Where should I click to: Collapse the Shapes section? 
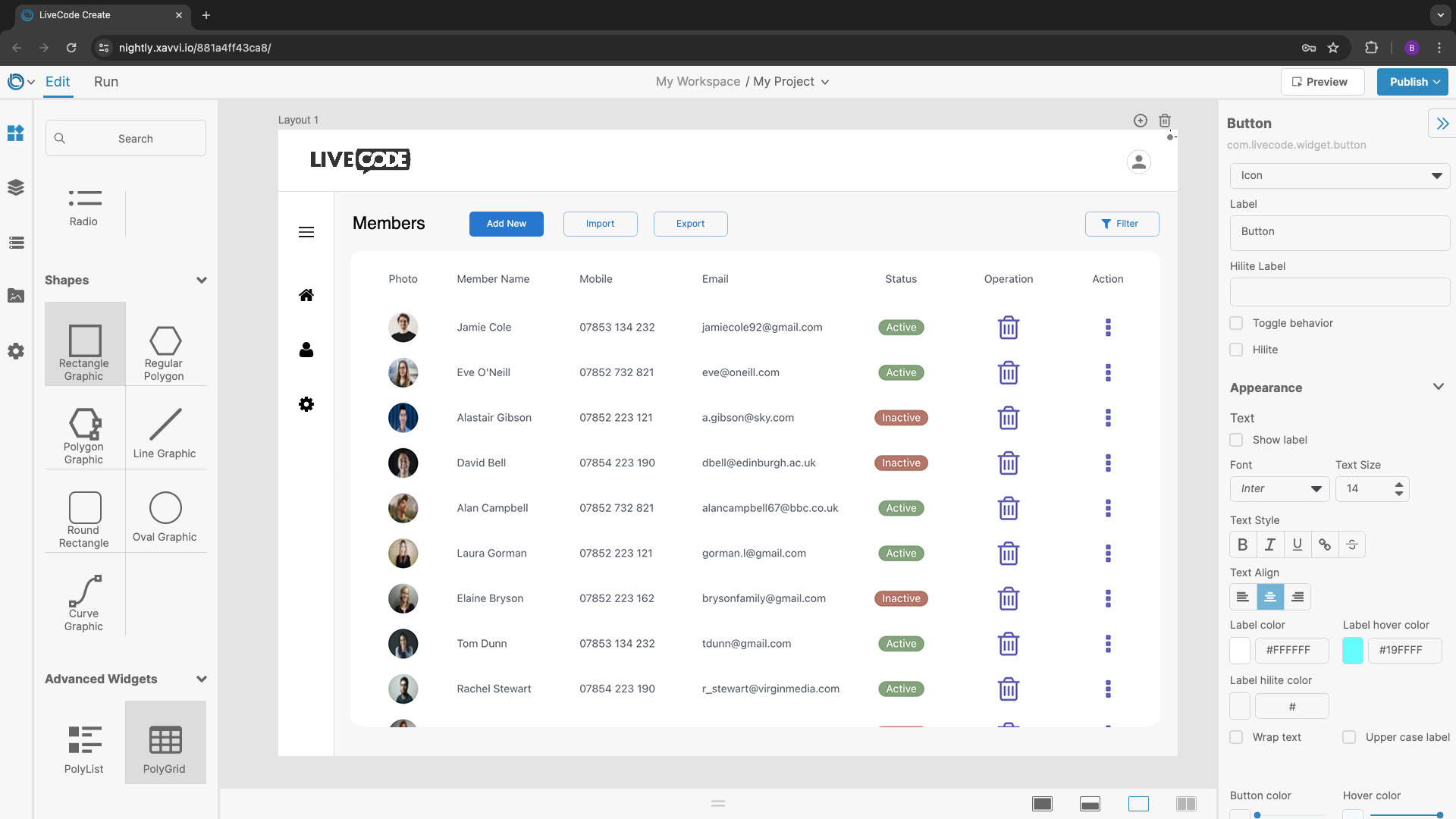(201, 280)
